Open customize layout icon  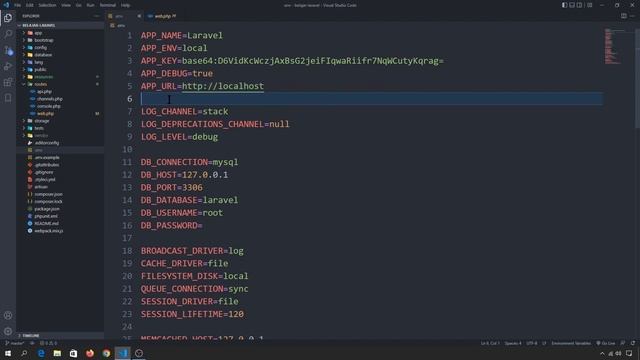click(589, 5)
